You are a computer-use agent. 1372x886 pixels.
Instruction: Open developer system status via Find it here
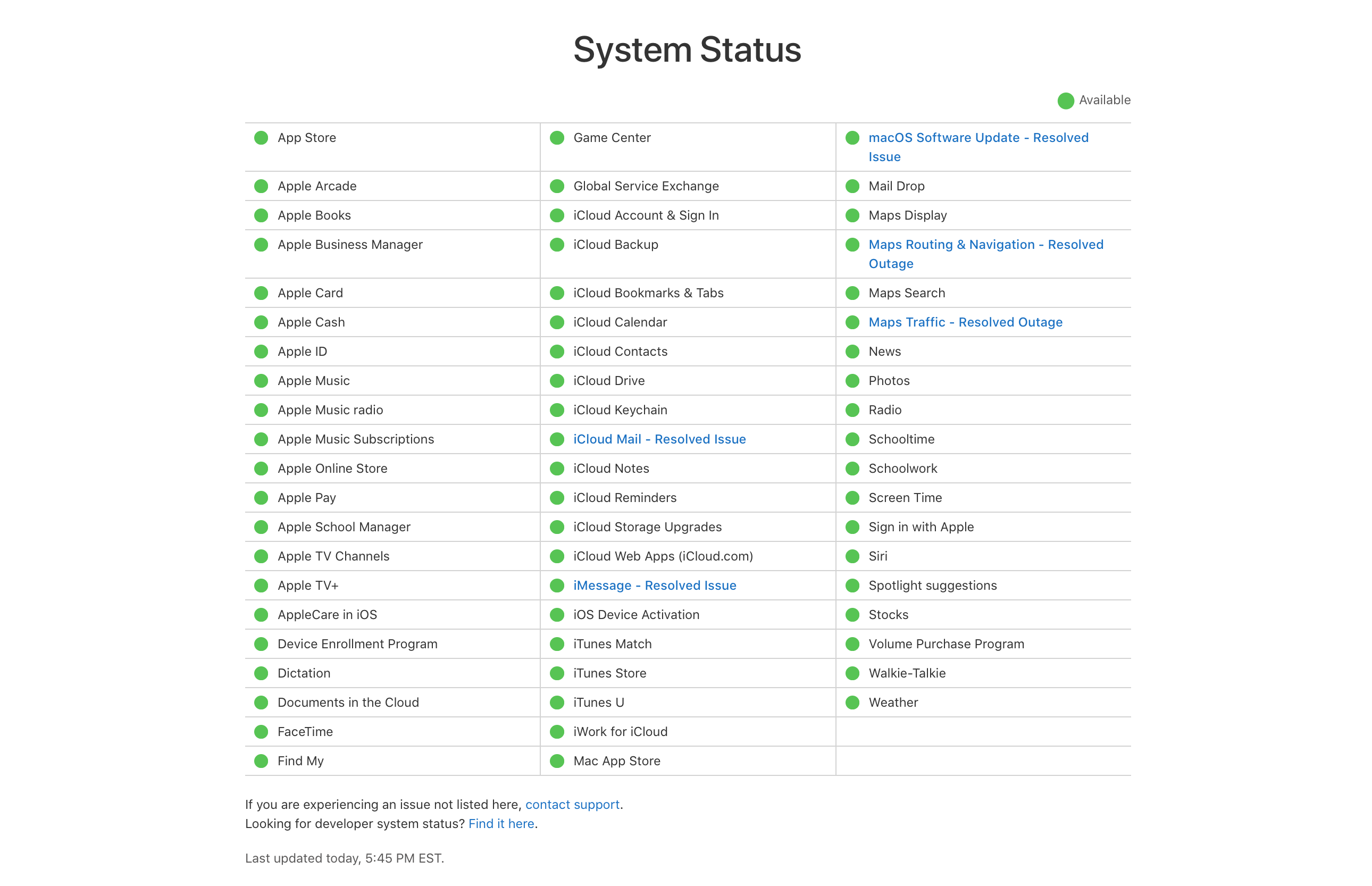pos(501,823)
